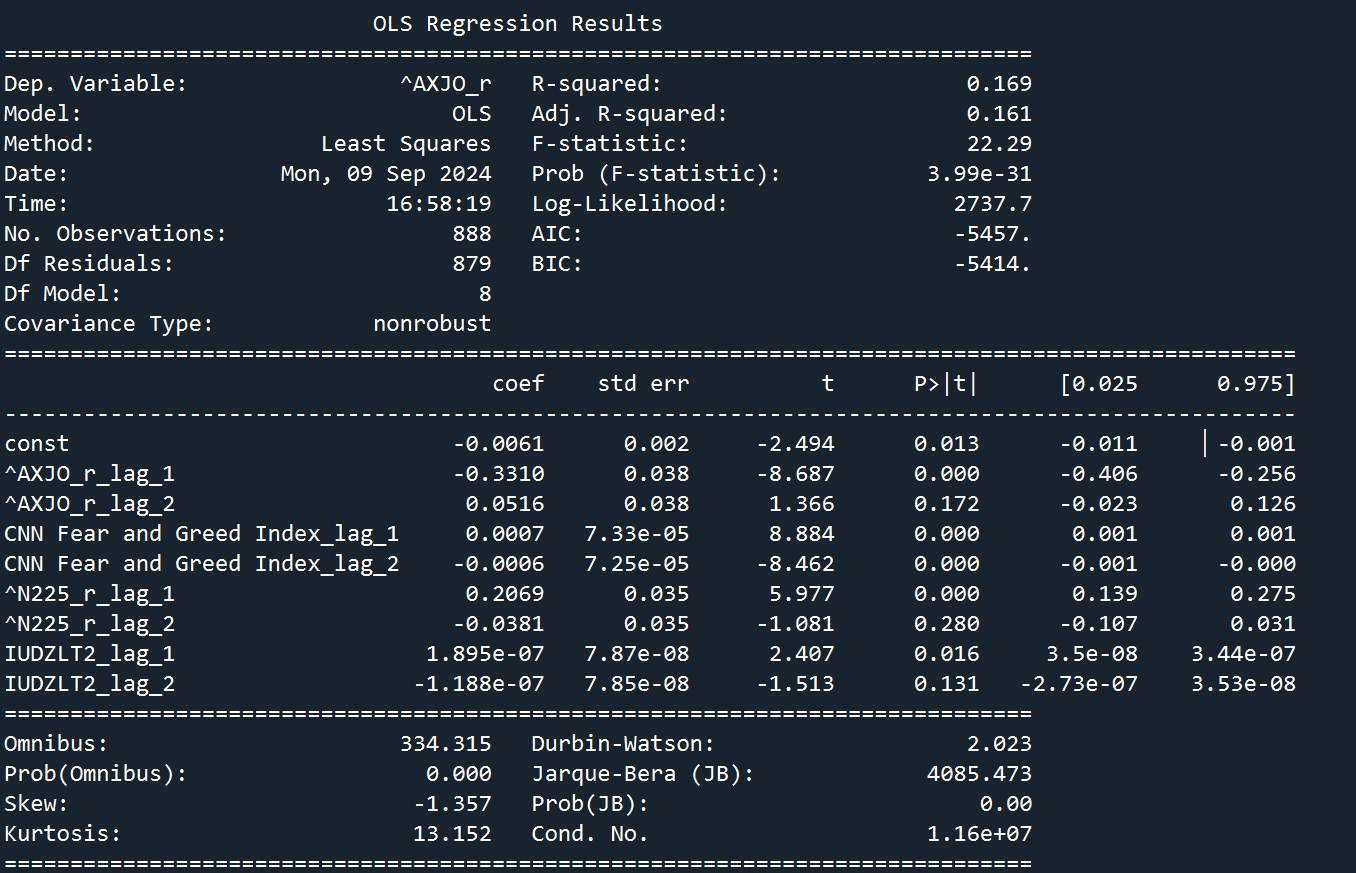This screenshot has height=873, width=1356.
Task: Click the upper bound 3.44e-07
Action: tap(1243, 654)
